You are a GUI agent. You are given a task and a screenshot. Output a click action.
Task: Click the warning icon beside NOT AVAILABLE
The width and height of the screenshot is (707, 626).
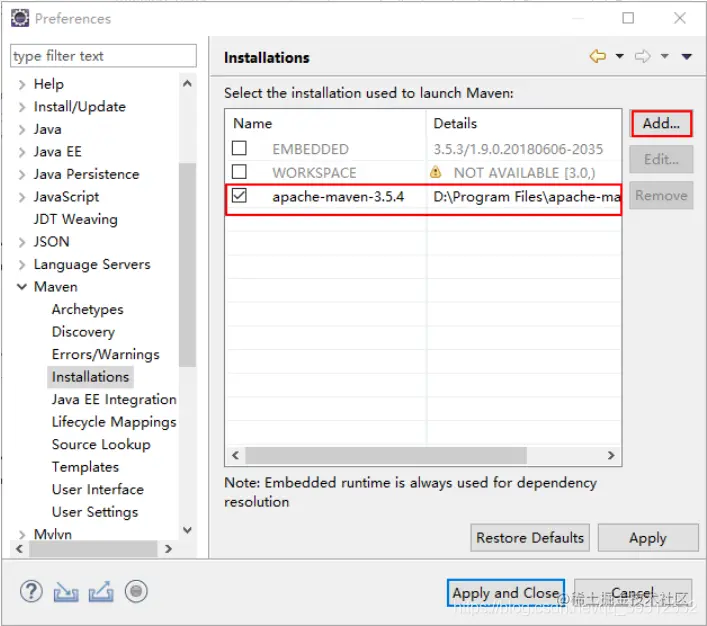[436, 172]
